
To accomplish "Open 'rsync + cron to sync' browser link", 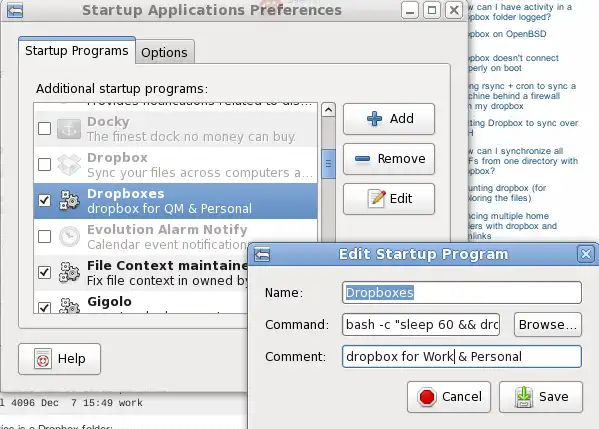I will tap(522, 96).
